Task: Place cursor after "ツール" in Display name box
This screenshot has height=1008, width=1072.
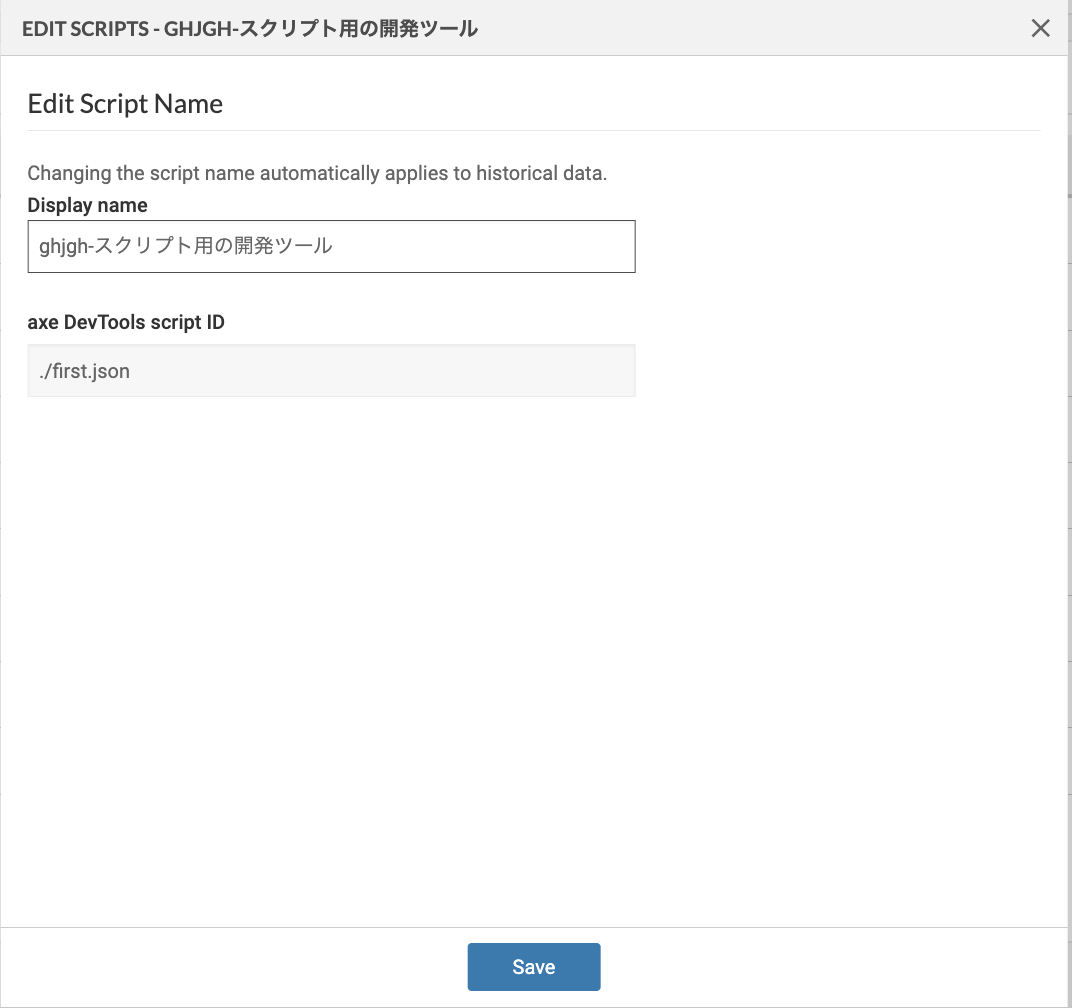Action: click(x=333, y=246)
